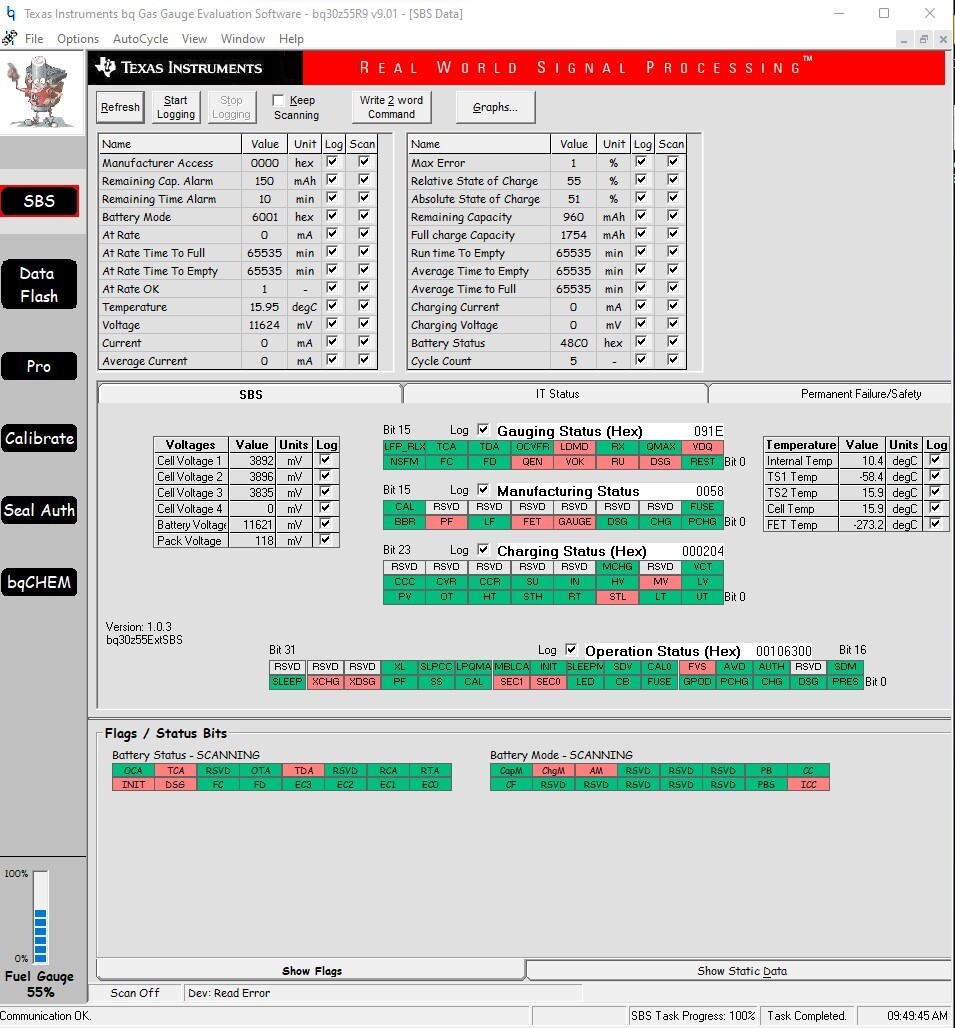Click the Dev: Read Error status field
The image size is (955, 1028).
(x=382, y=993)
